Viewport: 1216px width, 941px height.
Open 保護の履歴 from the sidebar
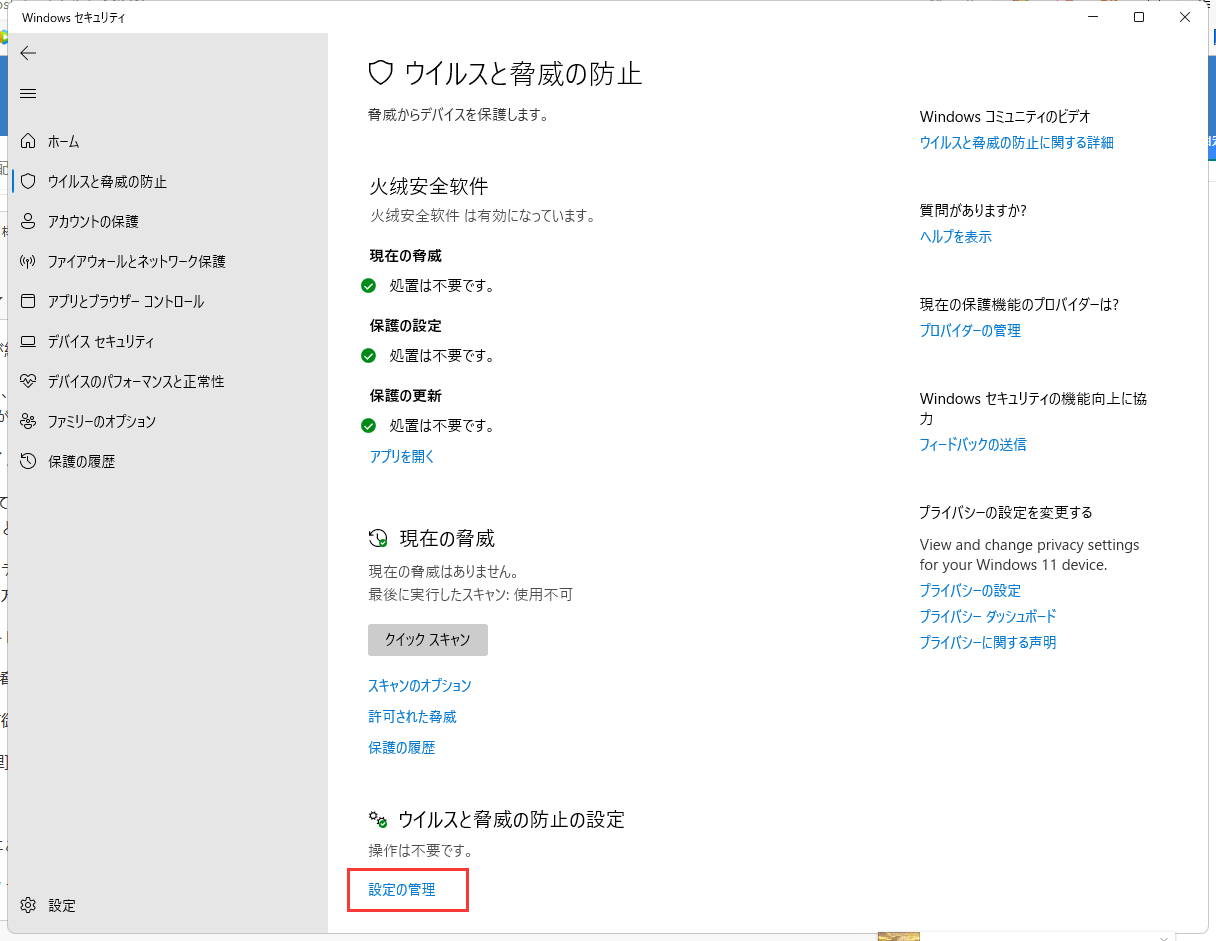click(x=83, y=461)
